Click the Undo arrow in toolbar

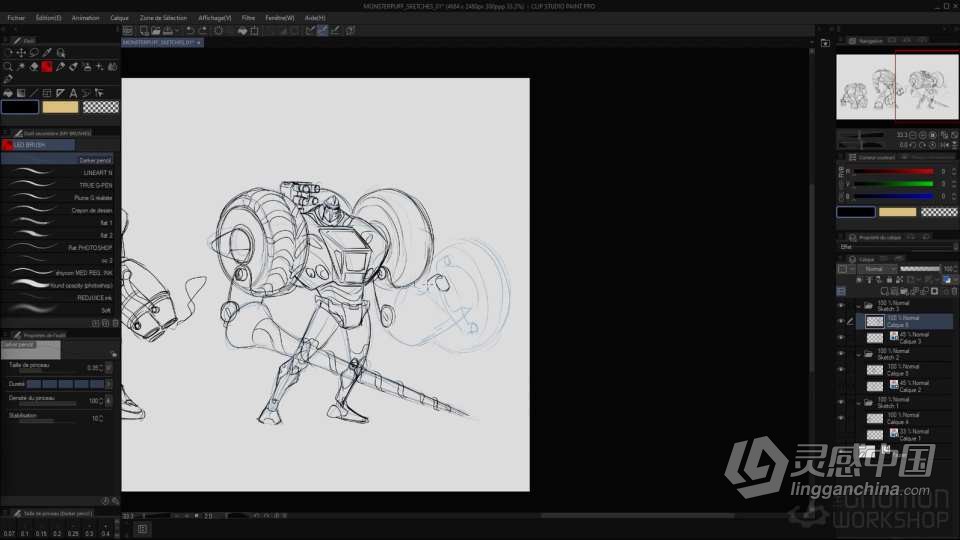190,31
